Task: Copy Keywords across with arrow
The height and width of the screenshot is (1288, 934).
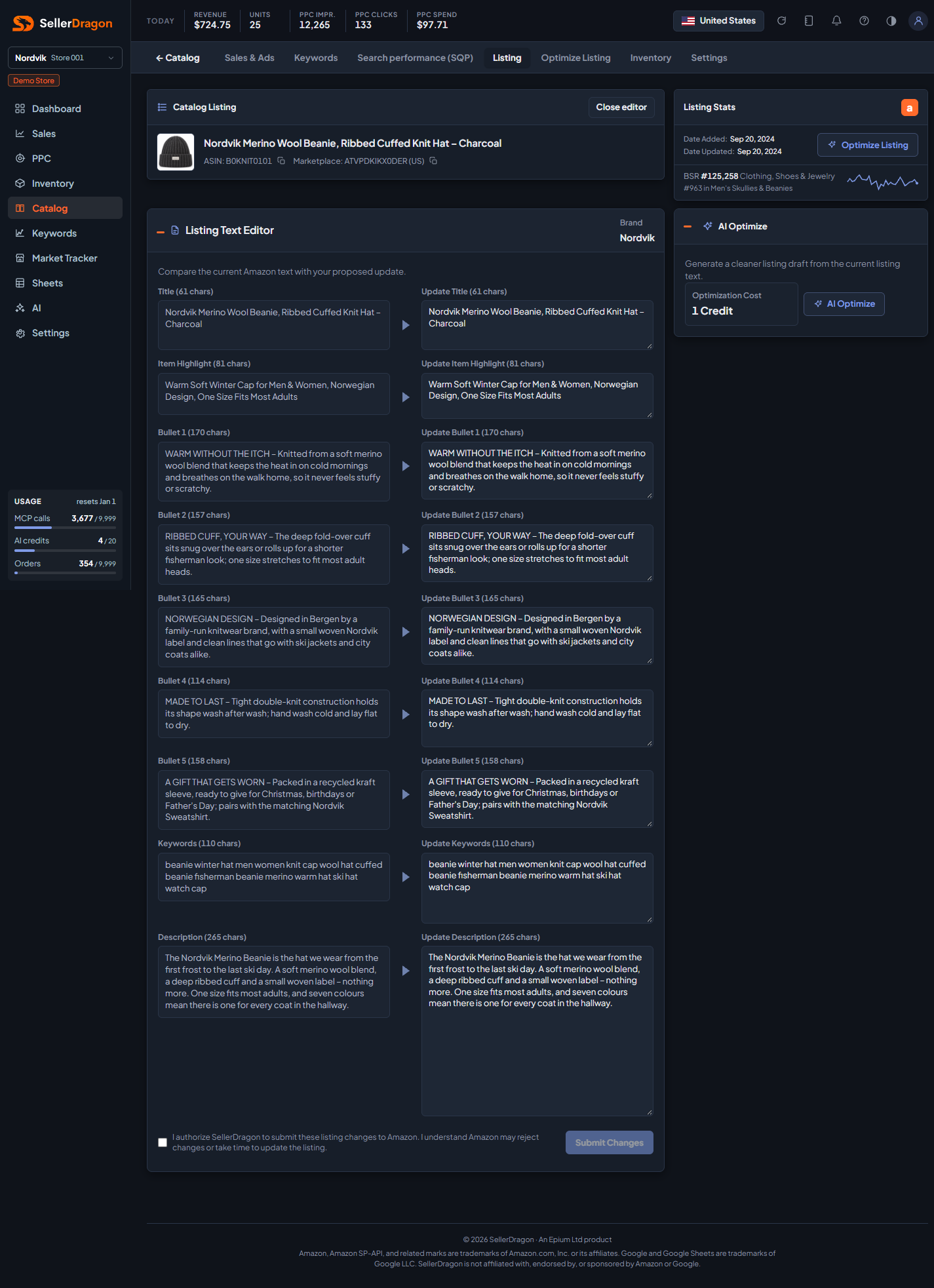Action: pyautogui.click(x=406, y=877)
